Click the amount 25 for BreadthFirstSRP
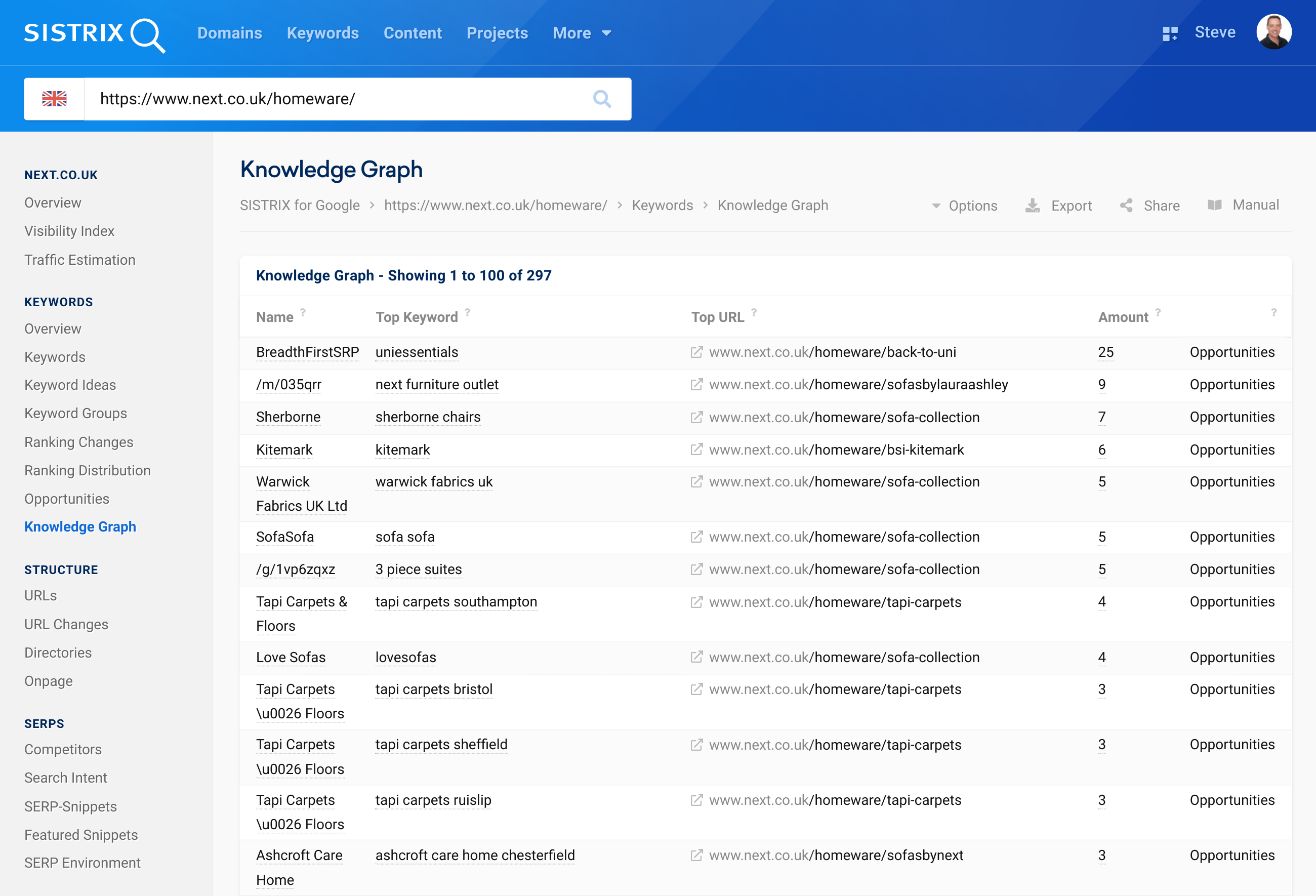1316x896 pixels. (x=1106, y=352)
